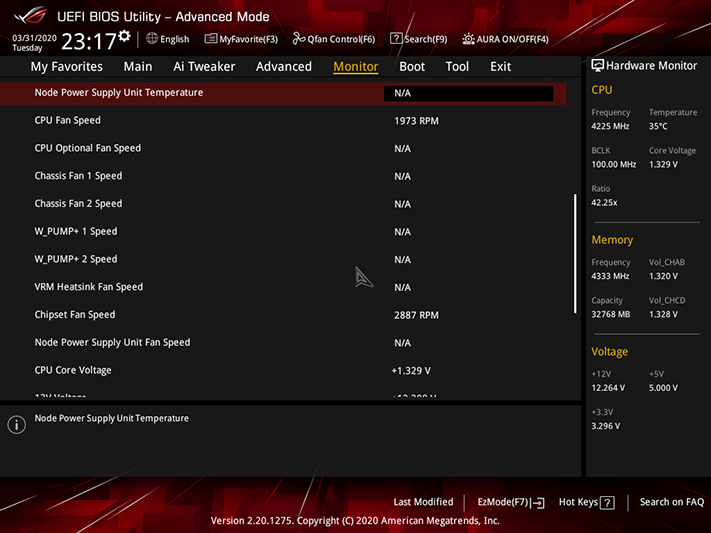
Task: Select Chassis Fan 1 Speed row
Action: (283, 176)
